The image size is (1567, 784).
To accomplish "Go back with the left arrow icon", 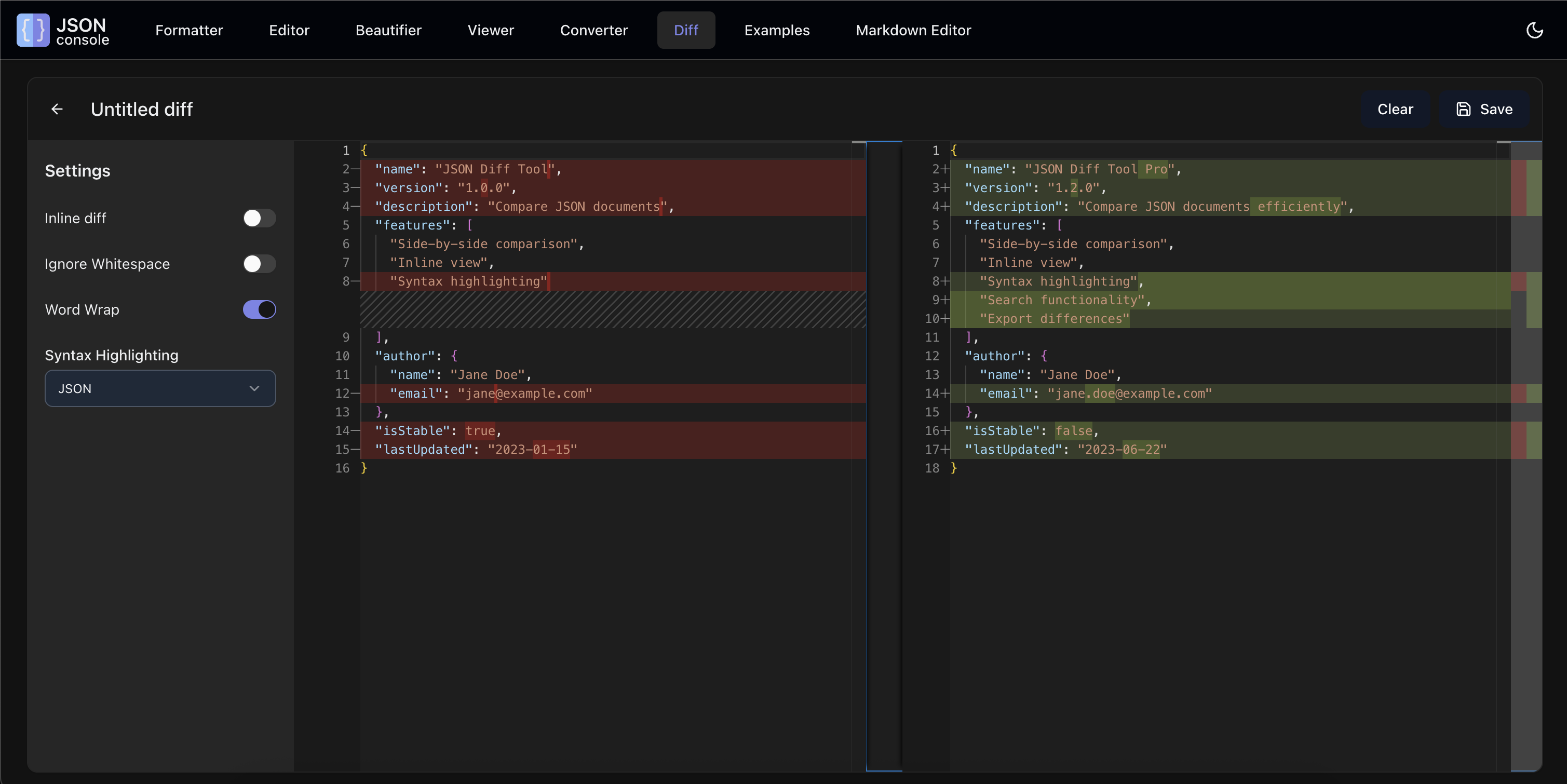I will [x=57, y=109].
